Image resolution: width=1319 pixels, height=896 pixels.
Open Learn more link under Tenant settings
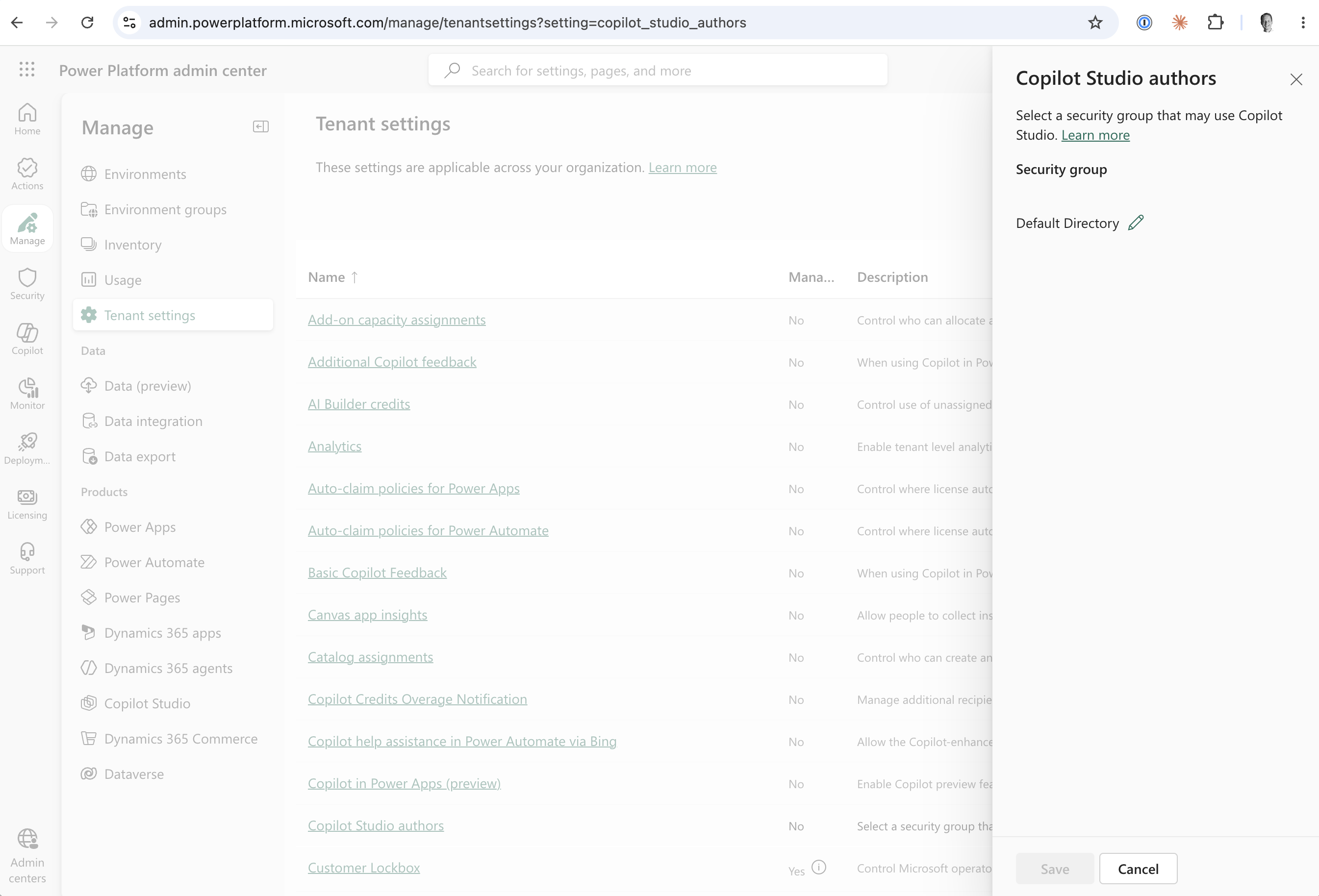[x=682, y=168]
